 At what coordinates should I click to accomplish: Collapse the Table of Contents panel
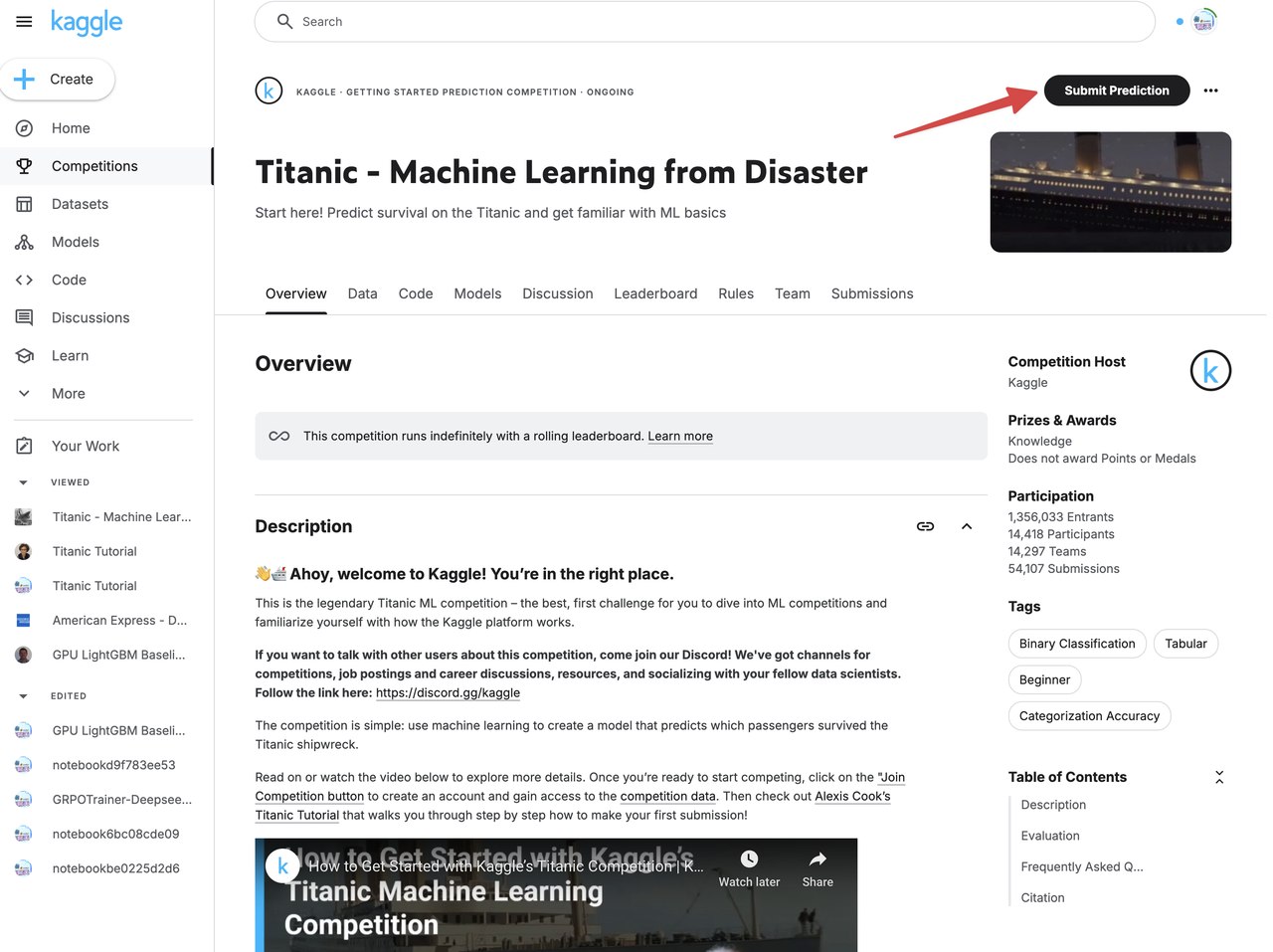(x=1219, y=777)
